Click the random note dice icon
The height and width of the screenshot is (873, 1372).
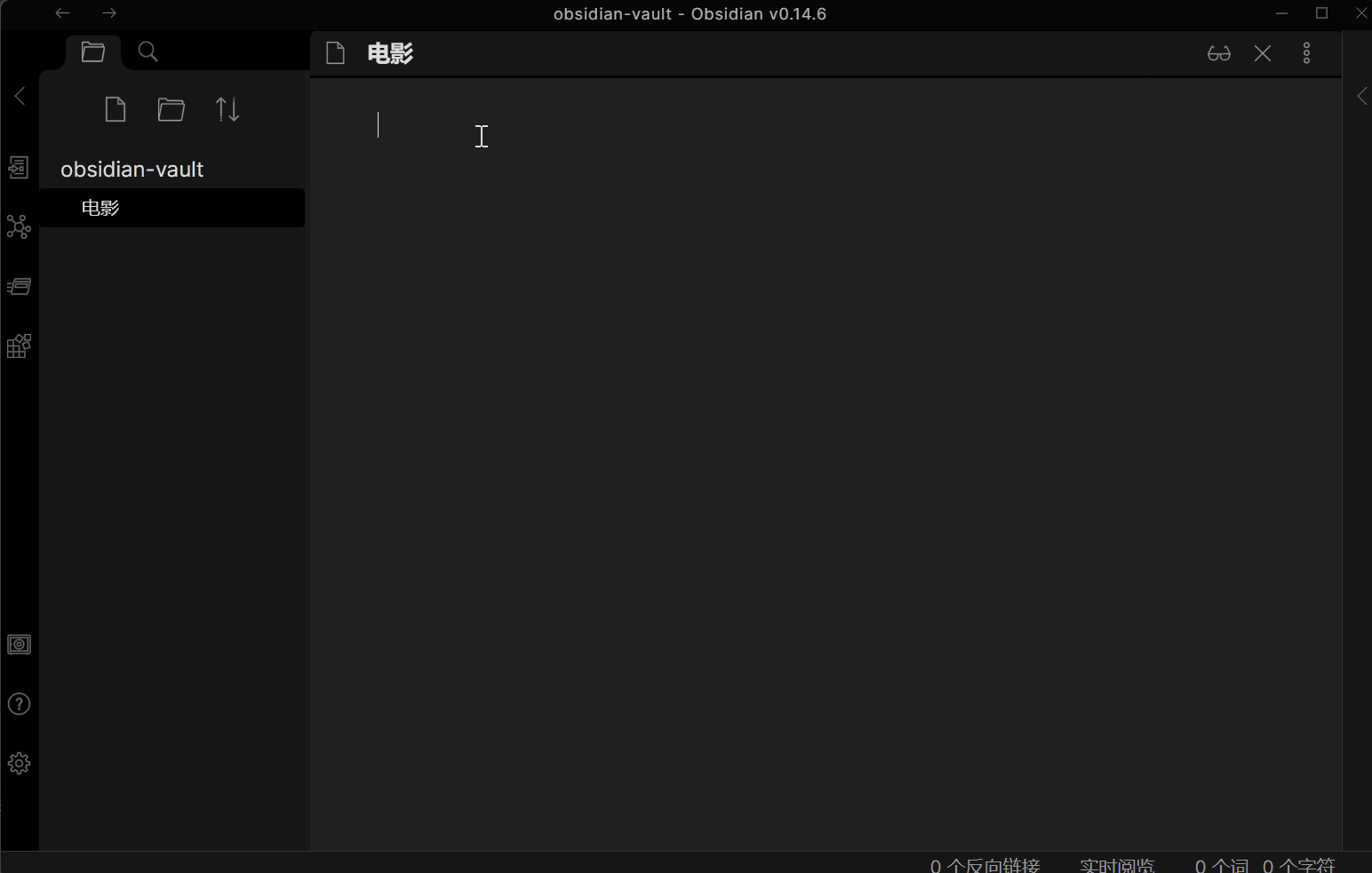(20, 345)
